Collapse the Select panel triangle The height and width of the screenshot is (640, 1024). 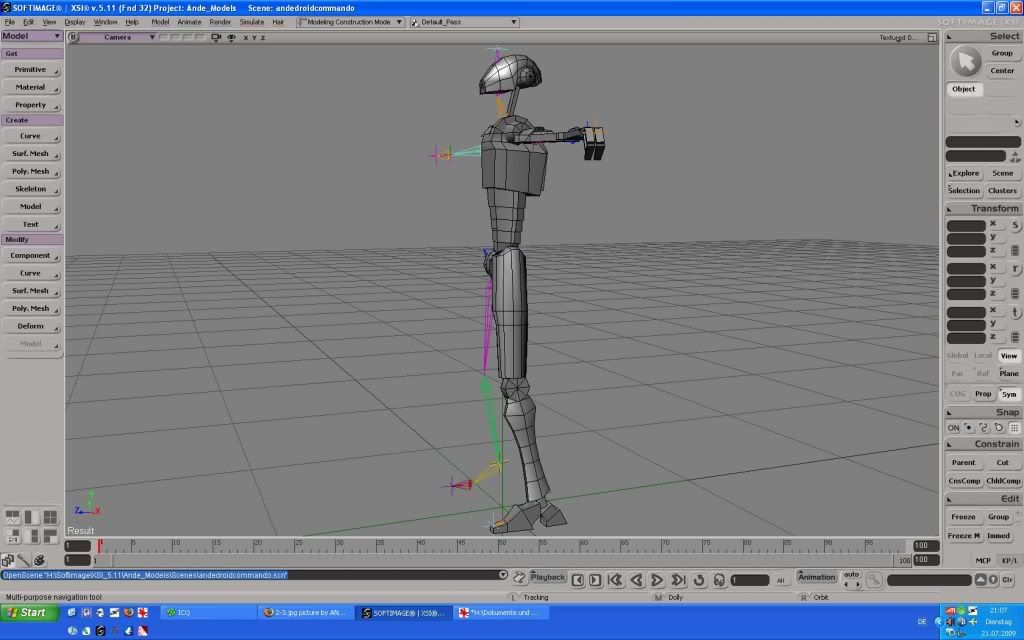tap(950, 37)
